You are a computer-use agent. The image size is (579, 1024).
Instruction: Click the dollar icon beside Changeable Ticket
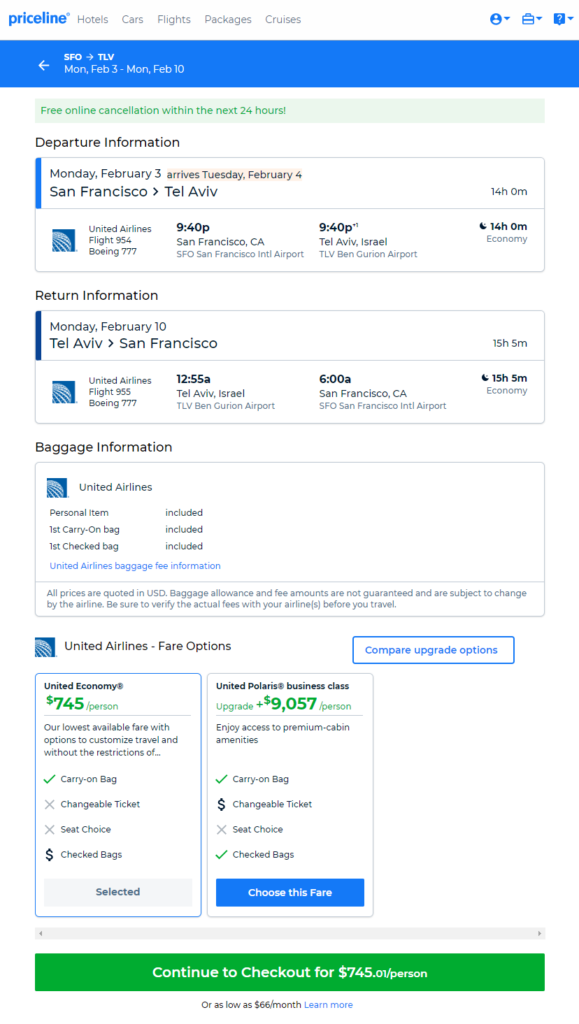221,805
